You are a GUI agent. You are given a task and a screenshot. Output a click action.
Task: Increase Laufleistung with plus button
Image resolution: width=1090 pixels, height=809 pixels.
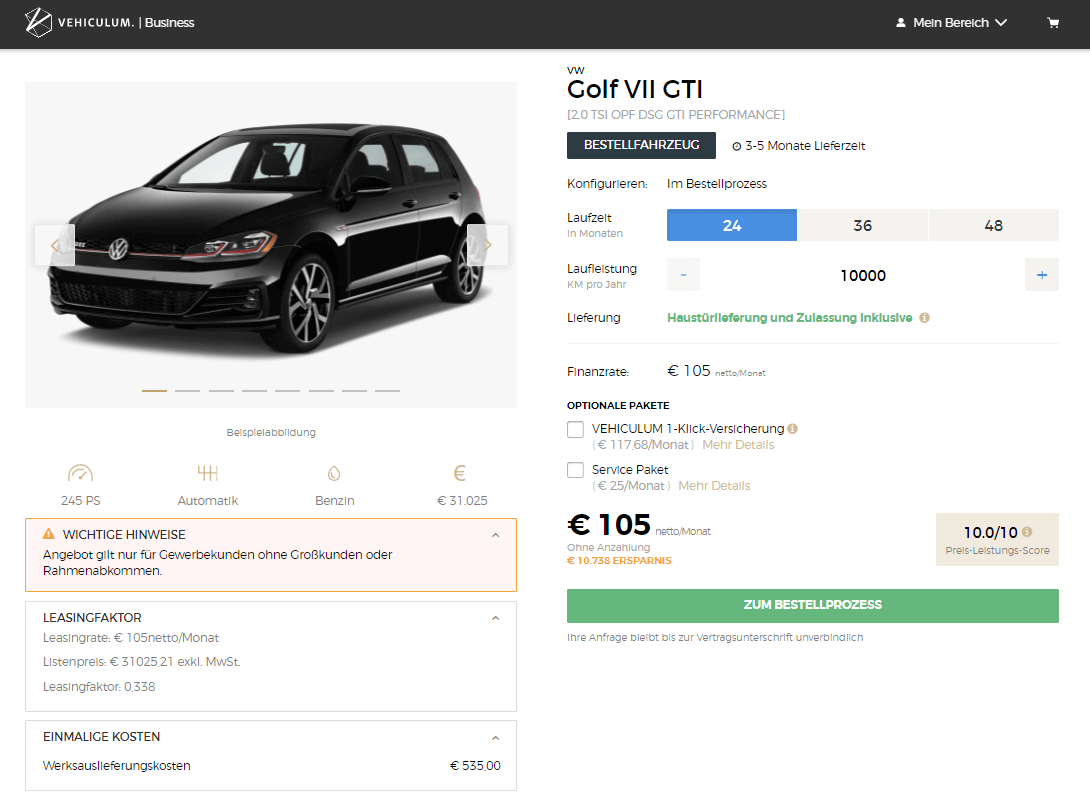(x=1042, y=275)
